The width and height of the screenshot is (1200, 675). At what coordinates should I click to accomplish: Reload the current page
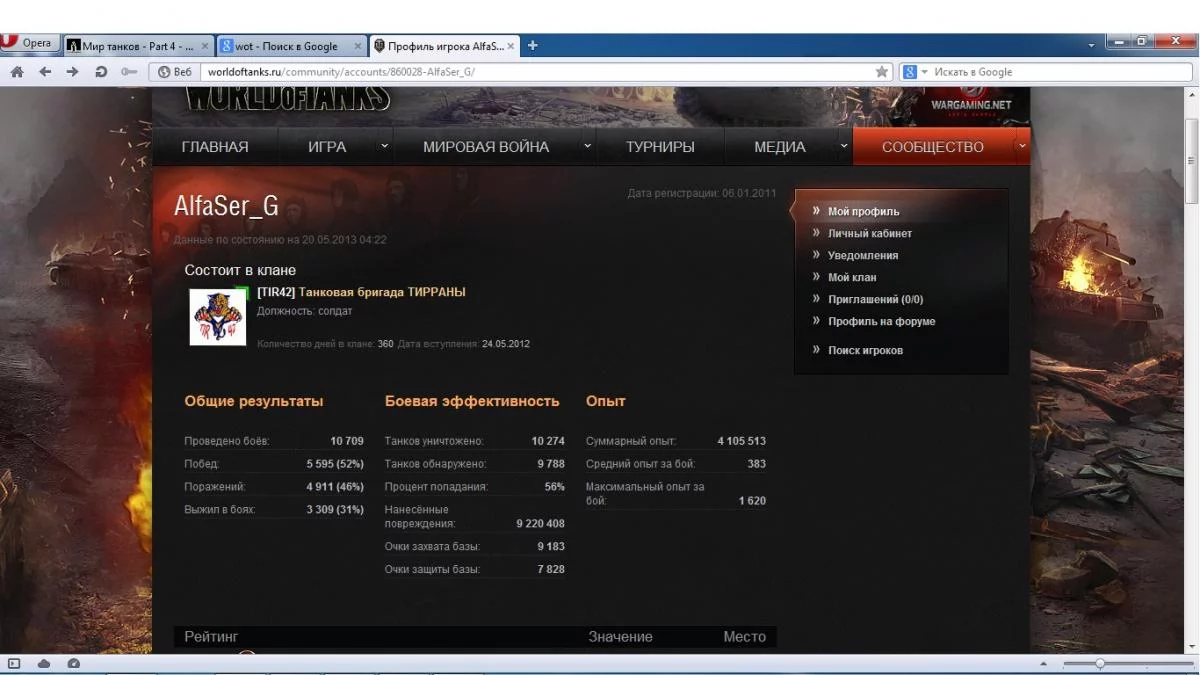pyautogui.click(x=100, y=72)
